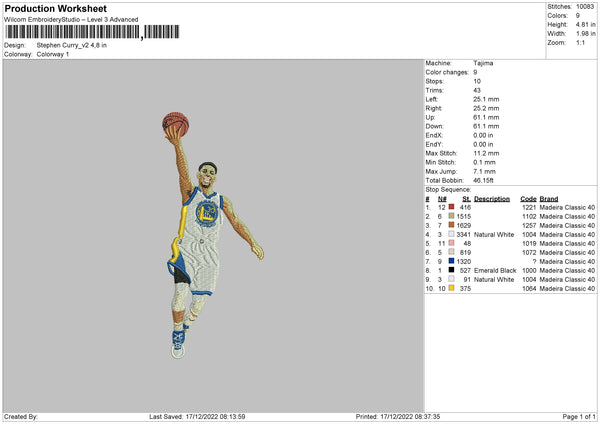Click the Colorway 1 value

[x=53, y=54]
